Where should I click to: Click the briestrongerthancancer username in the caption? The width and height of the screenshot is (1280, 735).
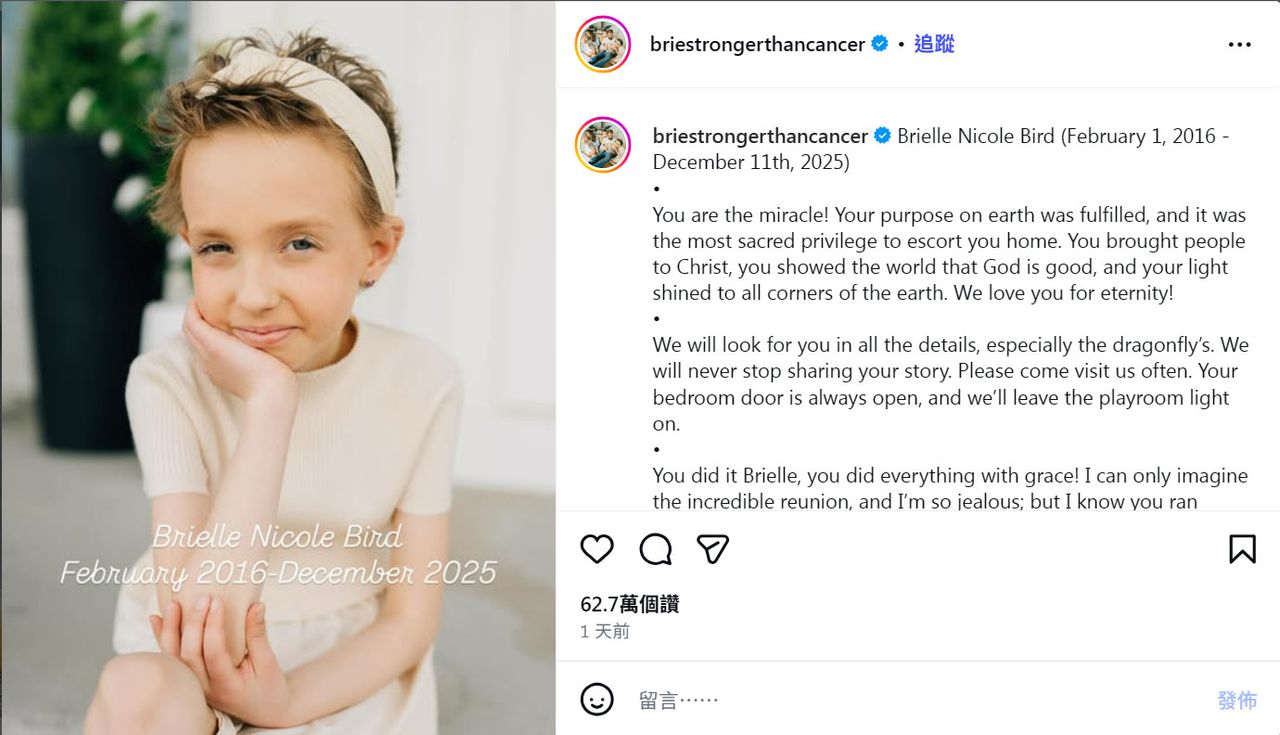[760, 136]
